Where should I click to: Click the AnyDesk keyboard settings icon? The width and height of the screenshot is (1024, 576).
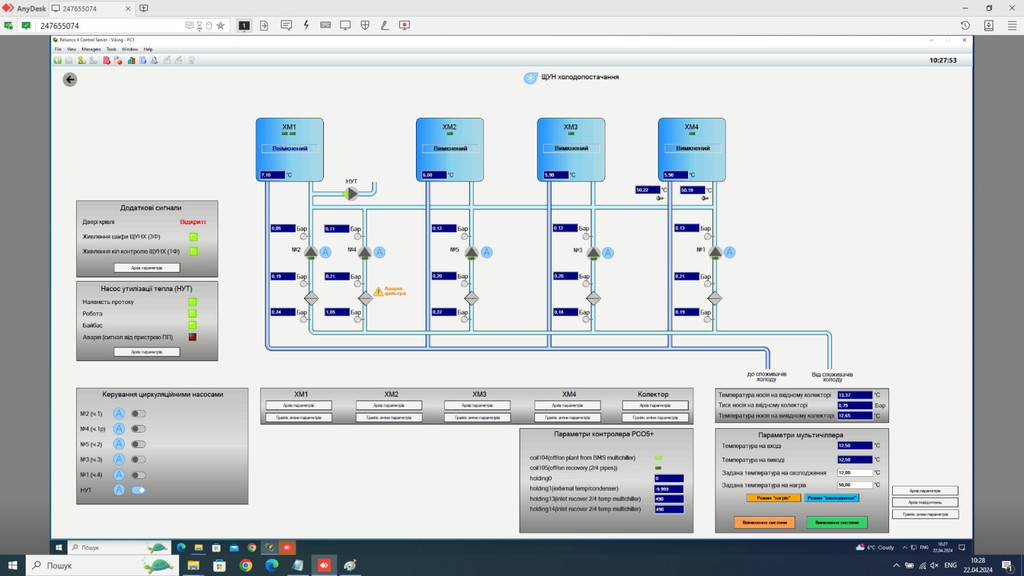click(325, 25)
